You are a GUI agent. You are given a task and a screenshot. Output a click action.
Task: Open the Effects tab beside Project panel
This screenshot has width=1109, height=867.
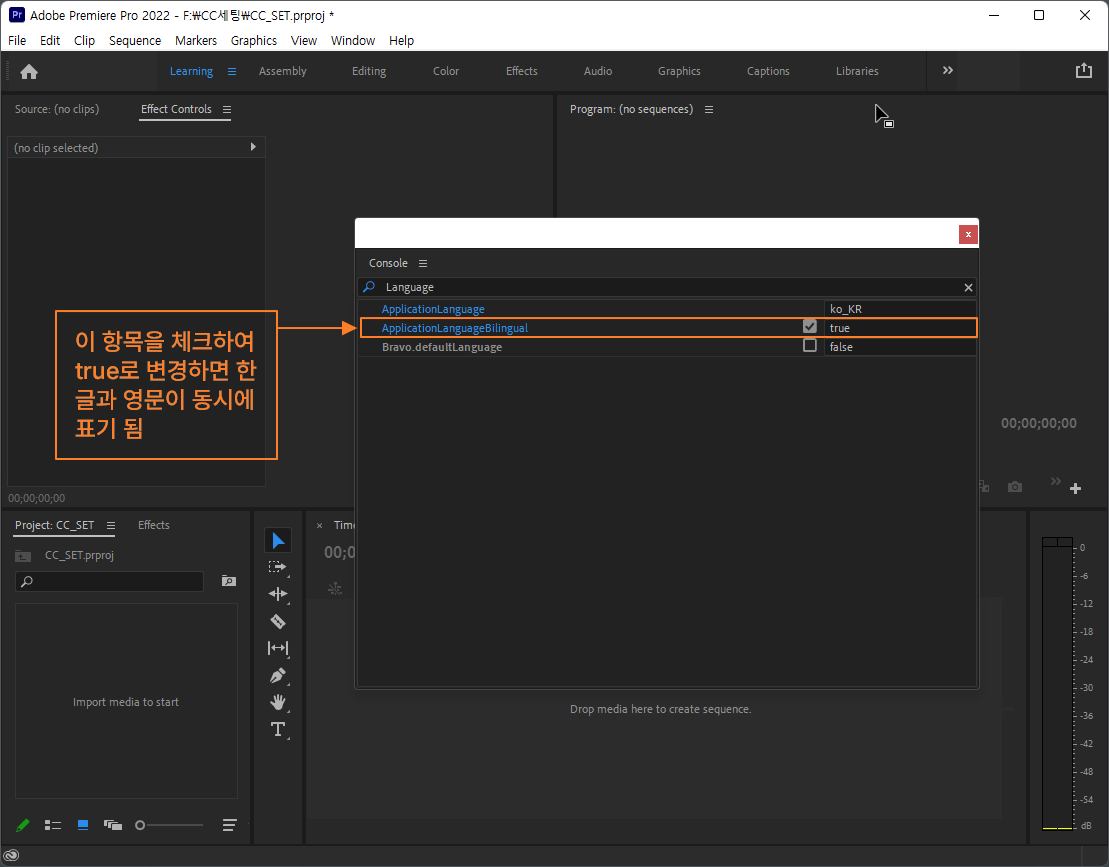153,525
